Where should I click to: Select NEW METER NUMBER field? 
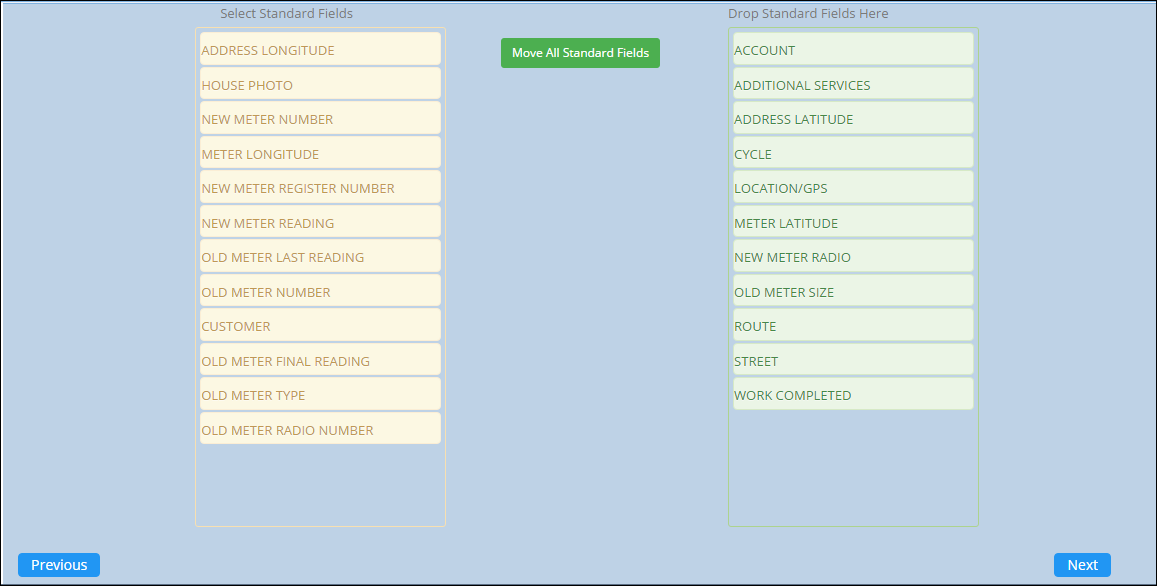(320, 119)
